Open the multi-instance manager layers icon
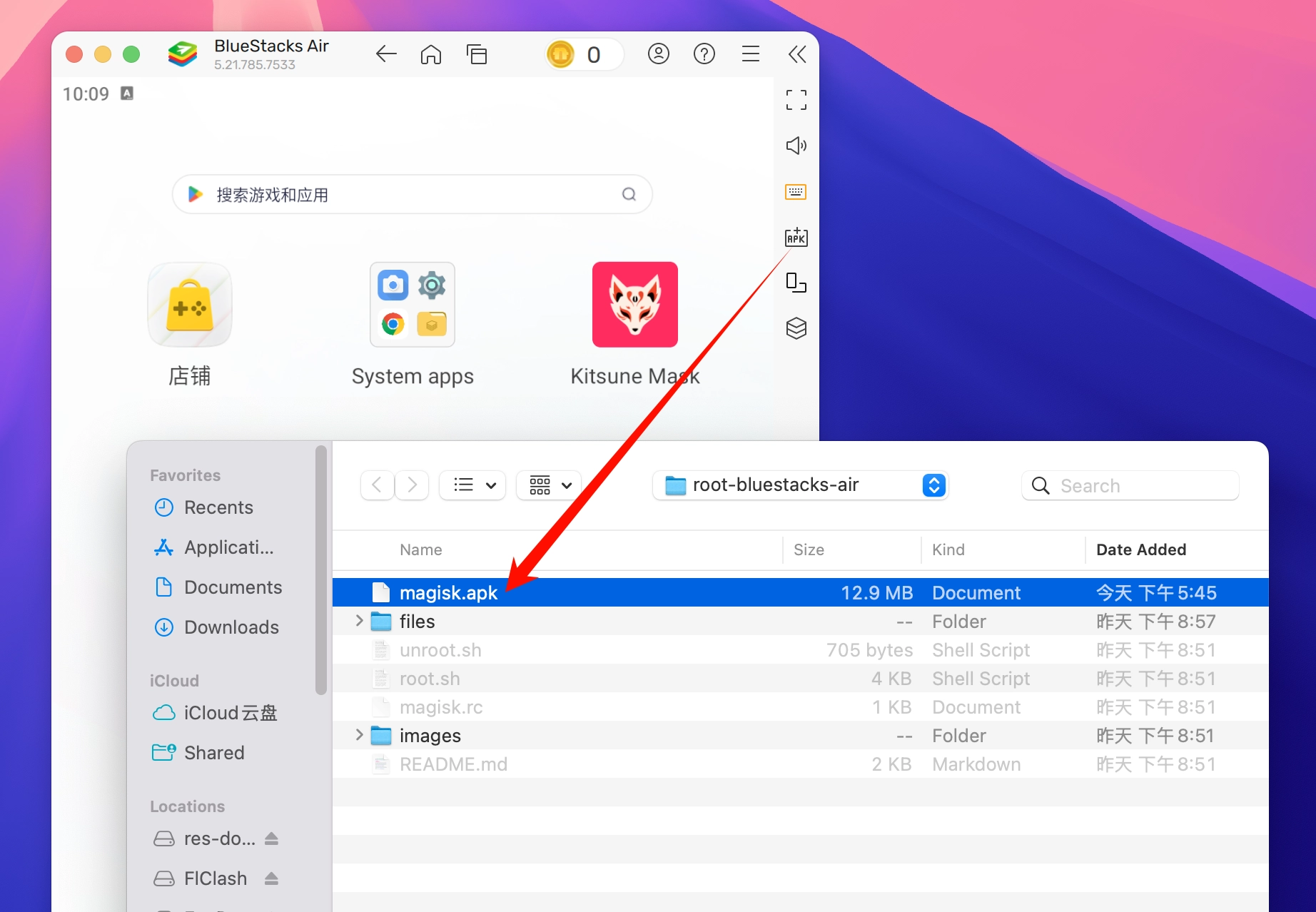 click(796, 328)
